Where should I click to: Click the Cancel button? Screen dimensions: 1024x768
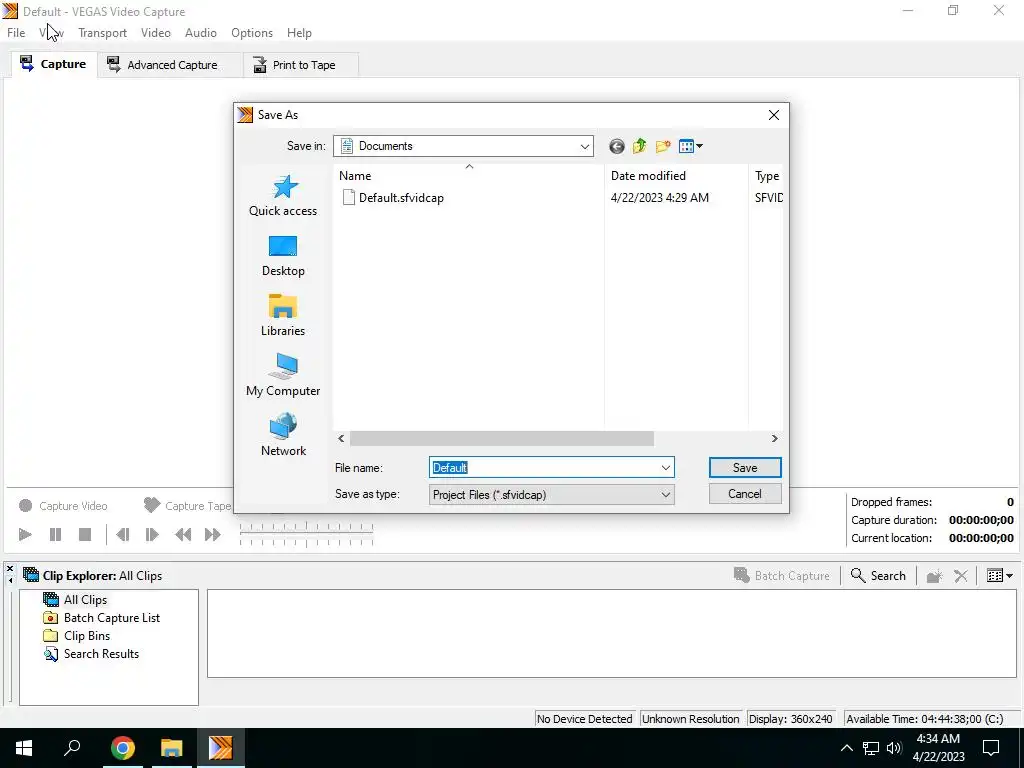coord(744,494)
